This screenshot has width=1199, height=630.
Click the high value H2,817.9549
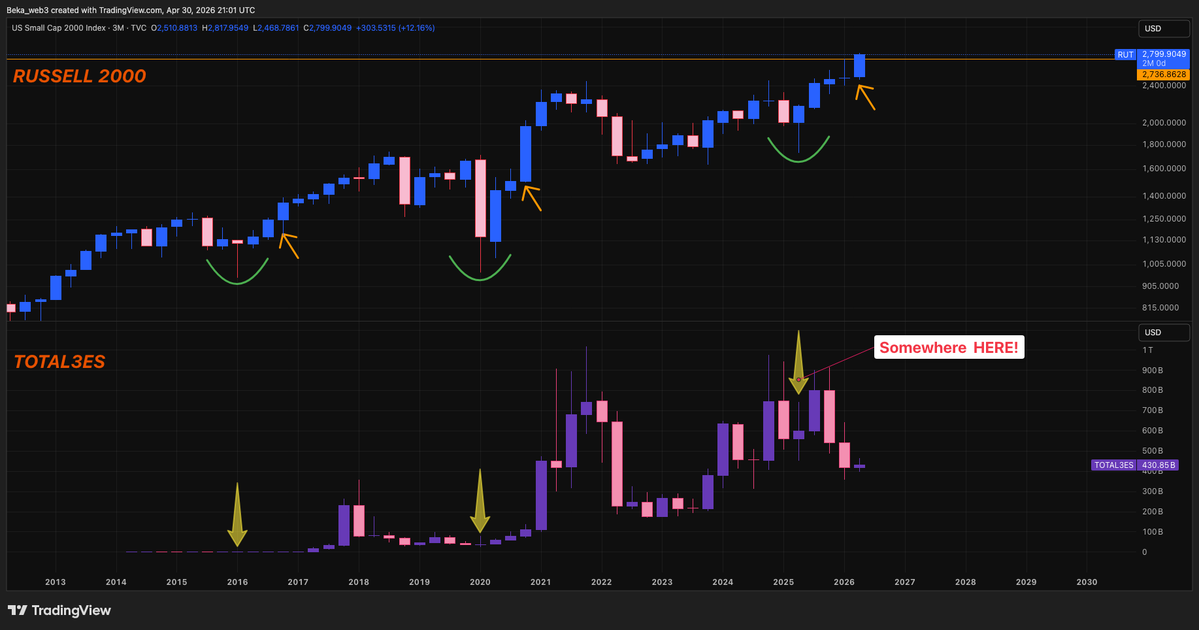pyautogui.click(x=225, y=28)
